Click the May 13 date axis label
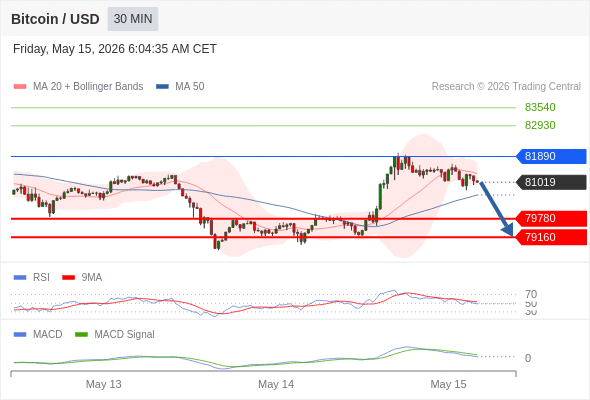Screen dimensions: 590x400 click(103, 384)
